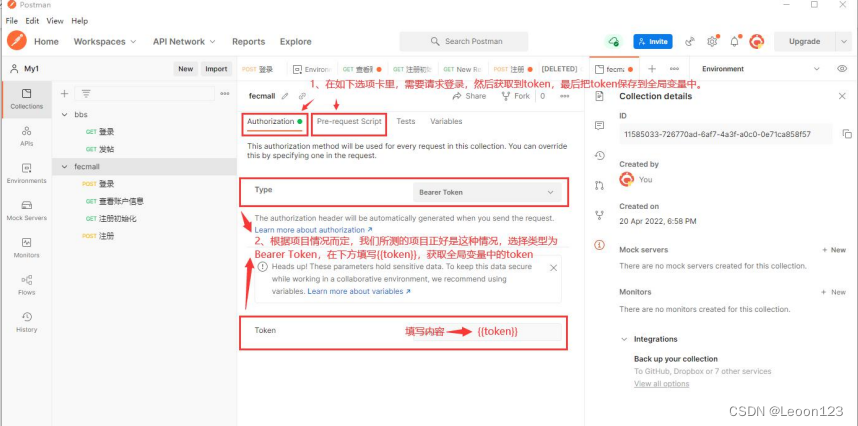Copy the collection ID icon
Viewport: 858px width, 426px height.
[847, 134]
